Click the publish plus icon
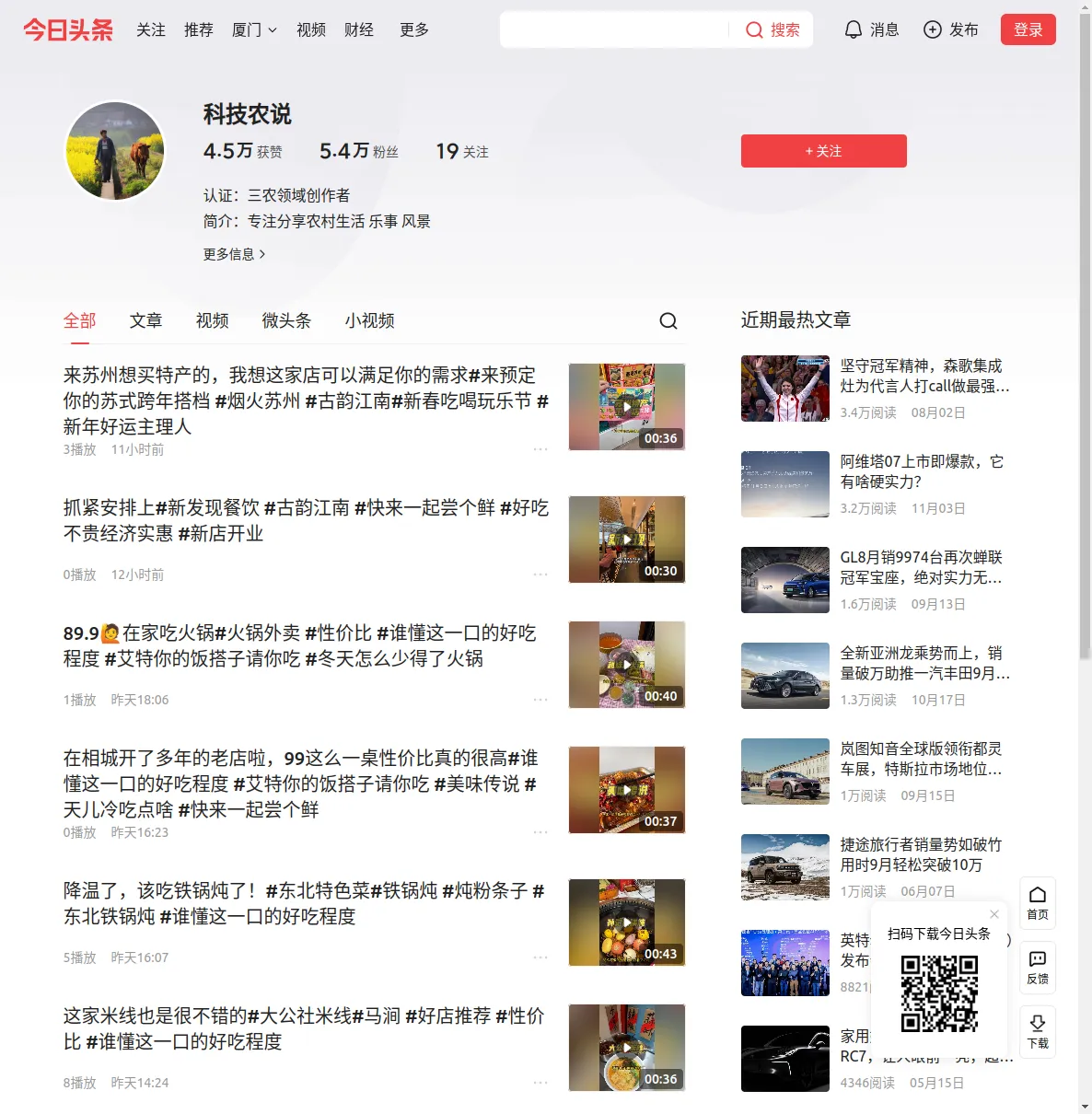This screenshot has height=1114, width=1092. point(933,30)
